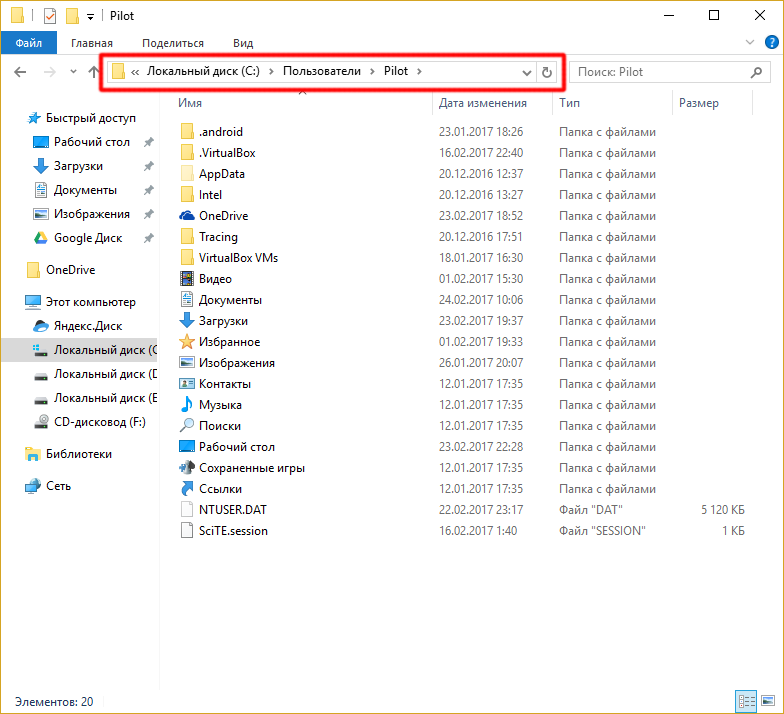Sort by the Тип column header

[569, 103]
